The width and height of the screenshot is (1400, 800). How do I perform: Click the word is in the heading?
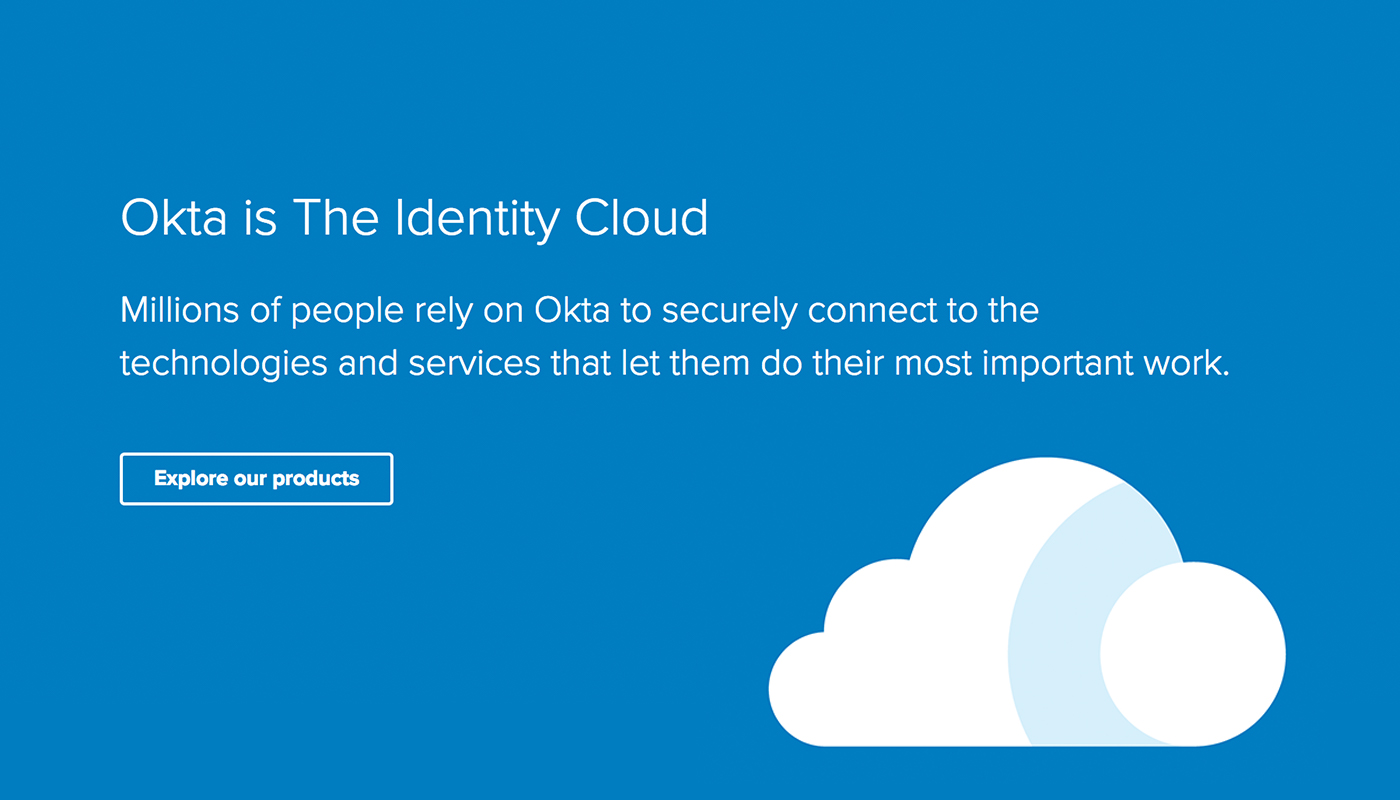(x=259, y=218)
